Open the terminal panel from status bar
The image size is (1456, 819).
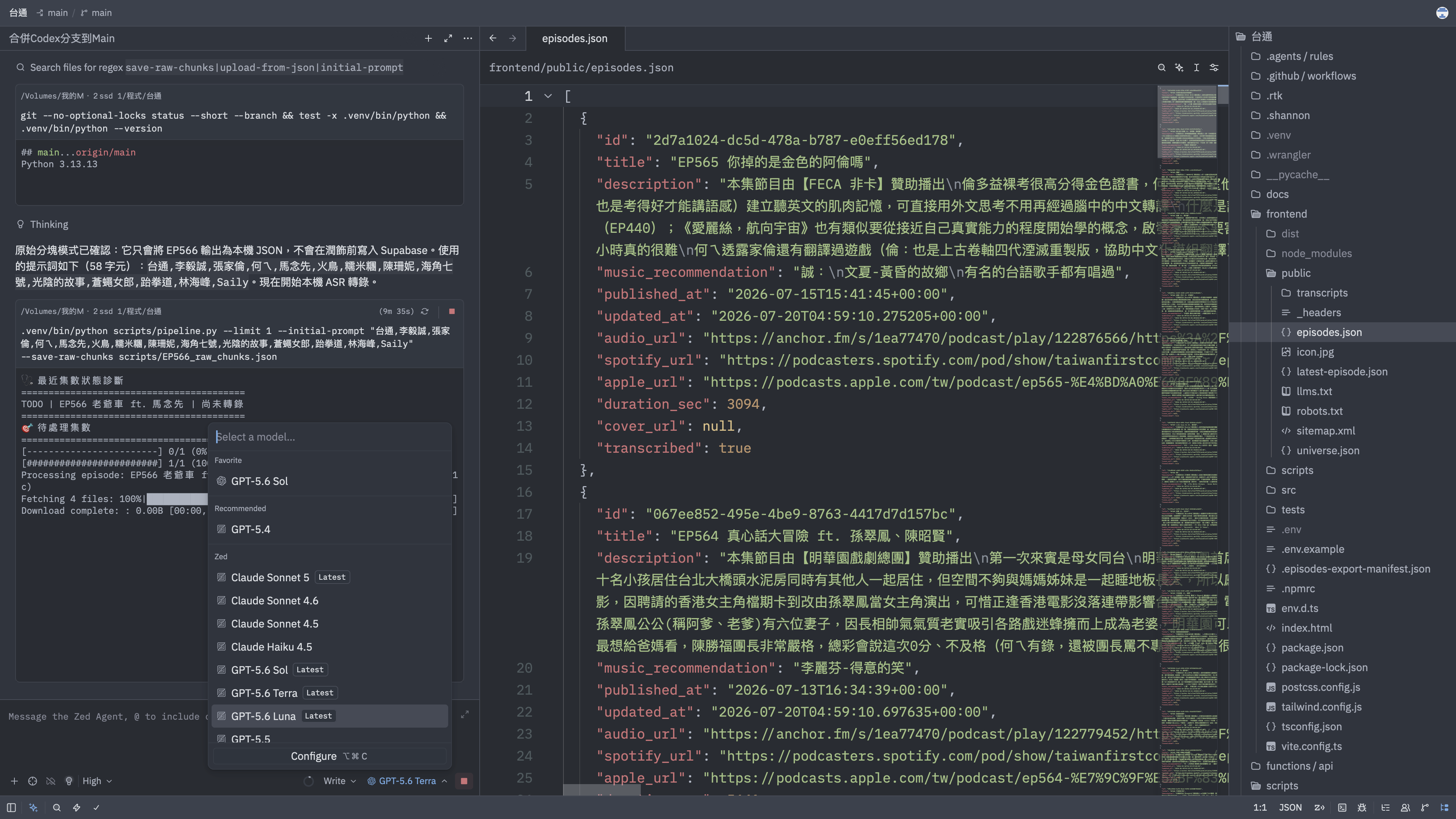point(1342,808)
